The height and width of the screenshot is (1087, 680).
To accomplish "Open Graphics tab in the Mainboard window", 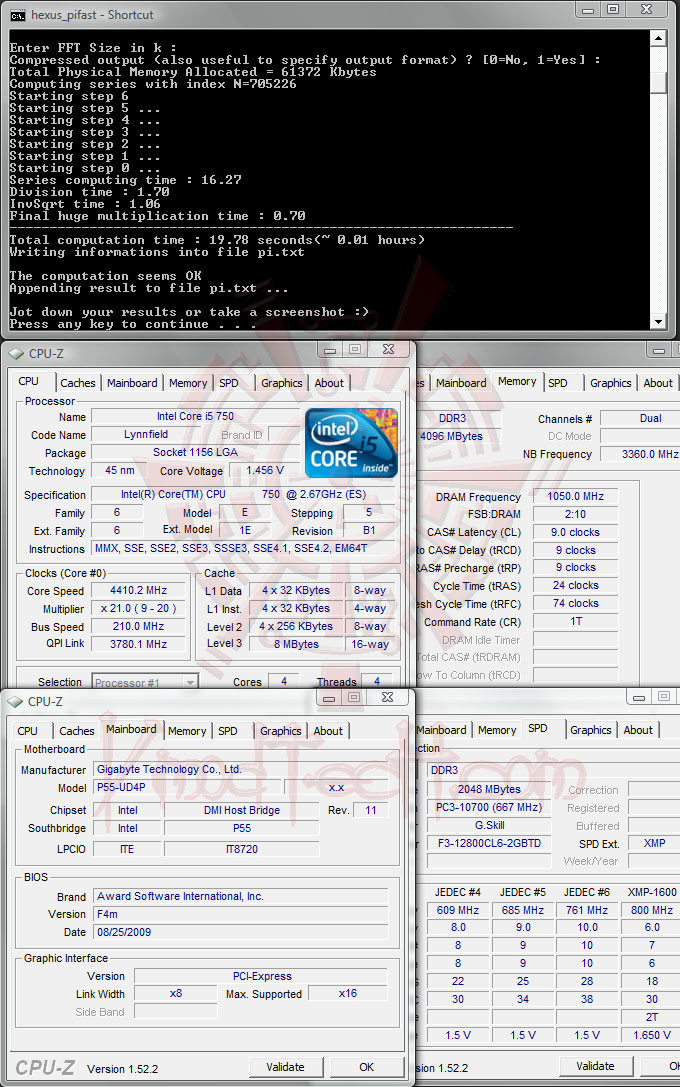I will pos(281,731).
